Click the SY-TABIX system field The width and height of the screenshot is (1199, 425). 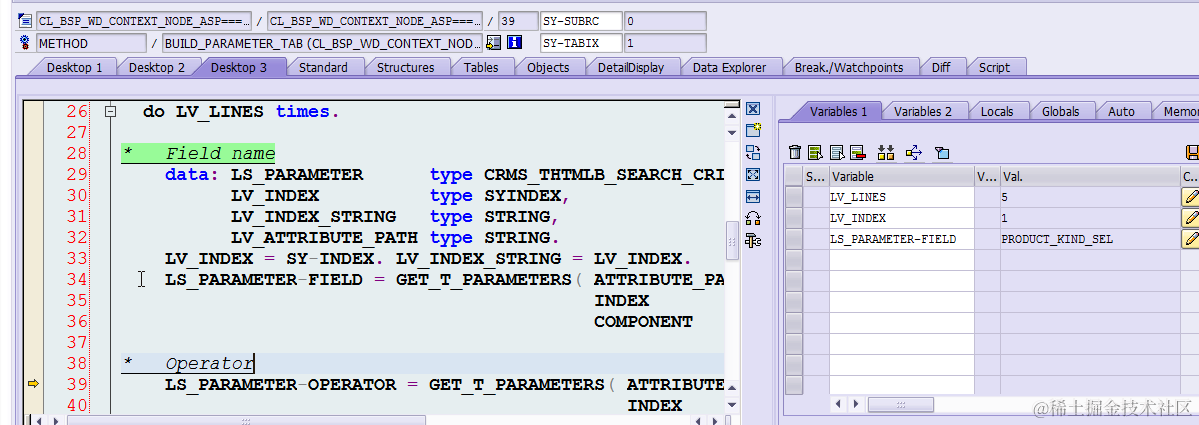pos(581,43)
